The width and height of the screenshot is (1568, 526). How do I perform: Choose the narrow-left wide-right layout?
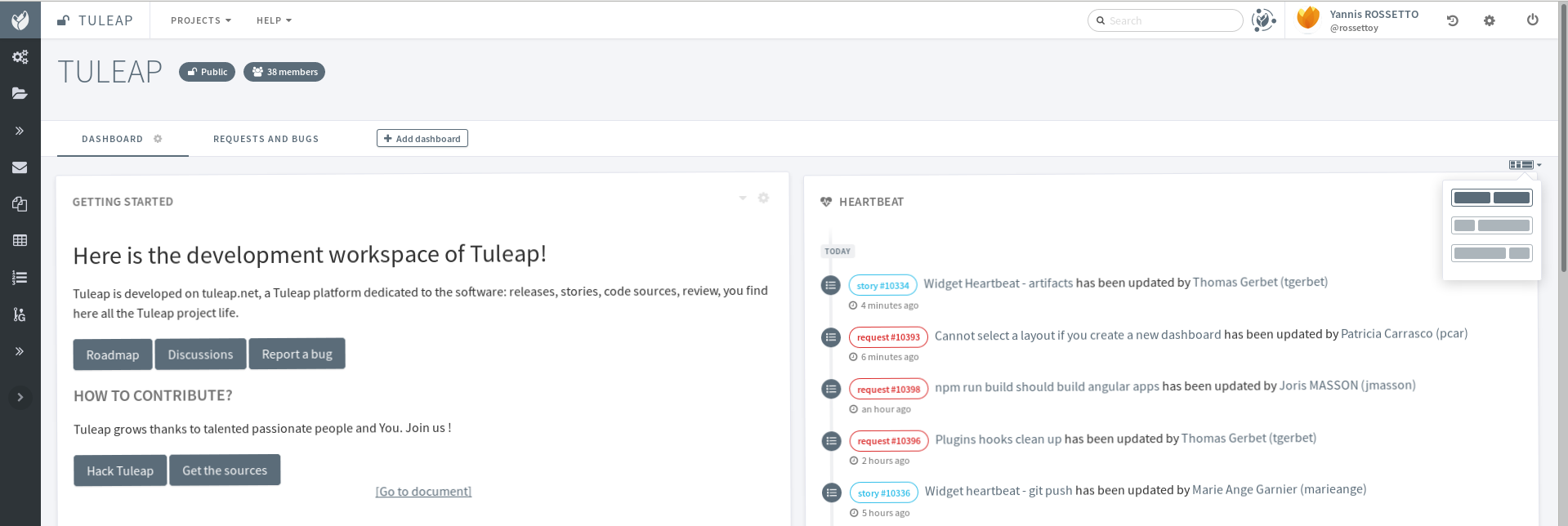[x=1492, y=225]
